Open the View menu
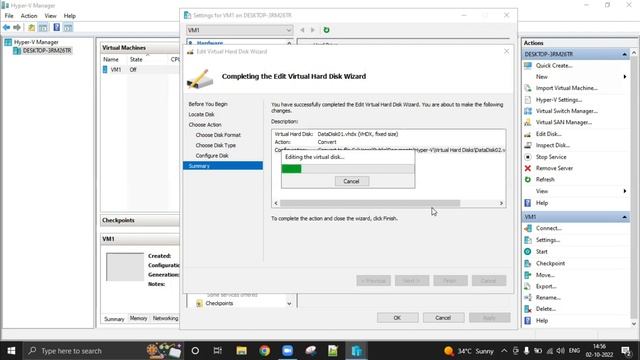The height and width of the screenshot is (360, 640). [50, 16]
